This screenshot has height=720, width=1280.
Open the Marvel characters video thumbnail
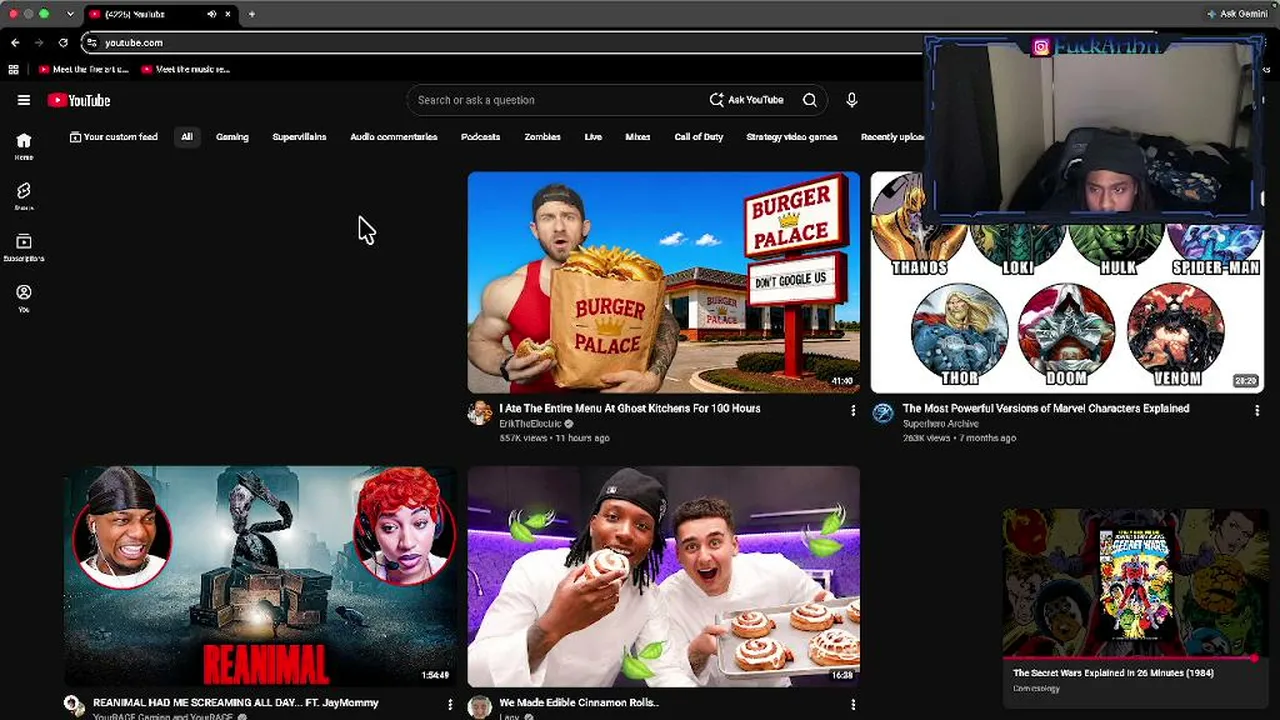point(1067,282)
